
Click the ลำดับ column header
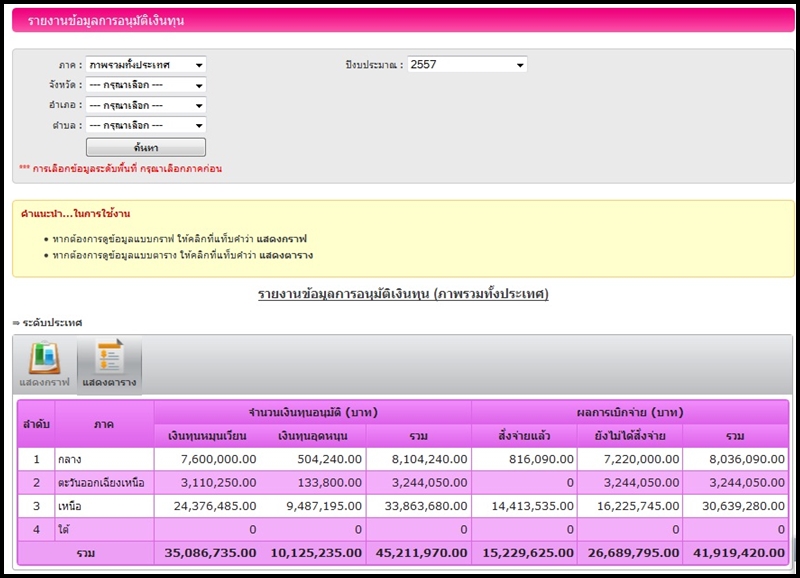click(x=36, y=424)
